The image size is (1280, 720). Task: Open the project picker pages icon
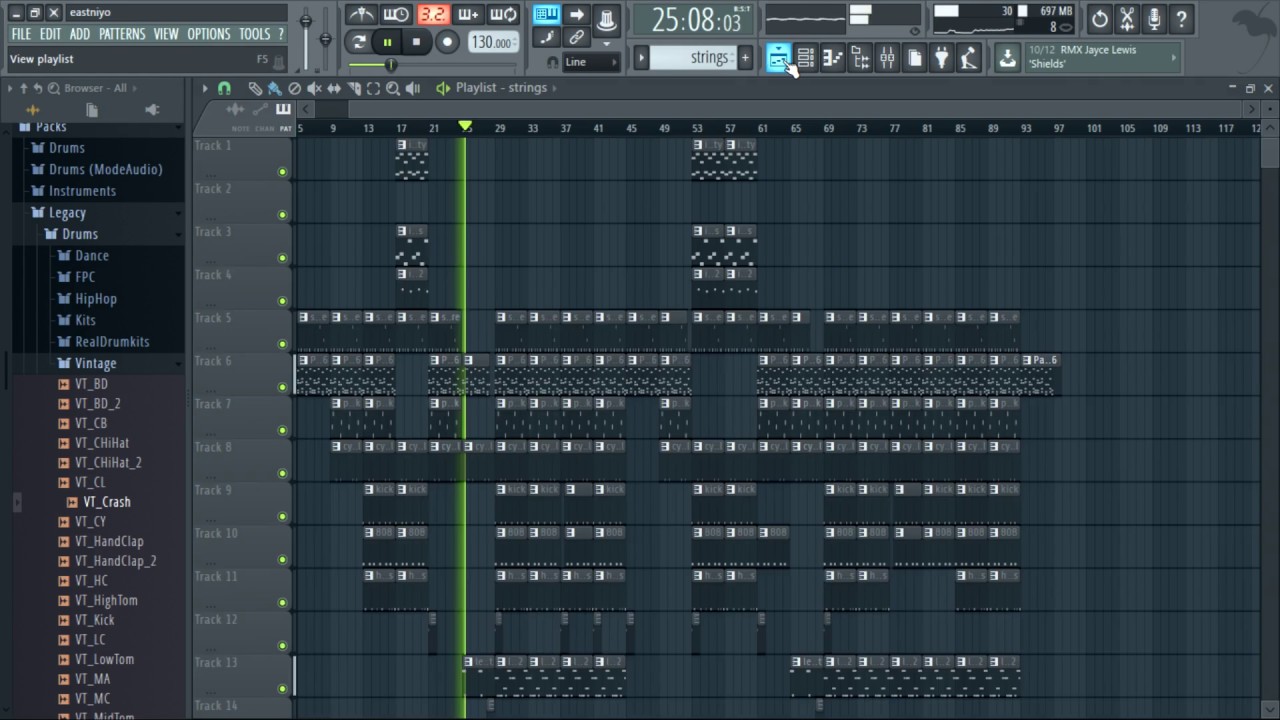click(914, 58)
